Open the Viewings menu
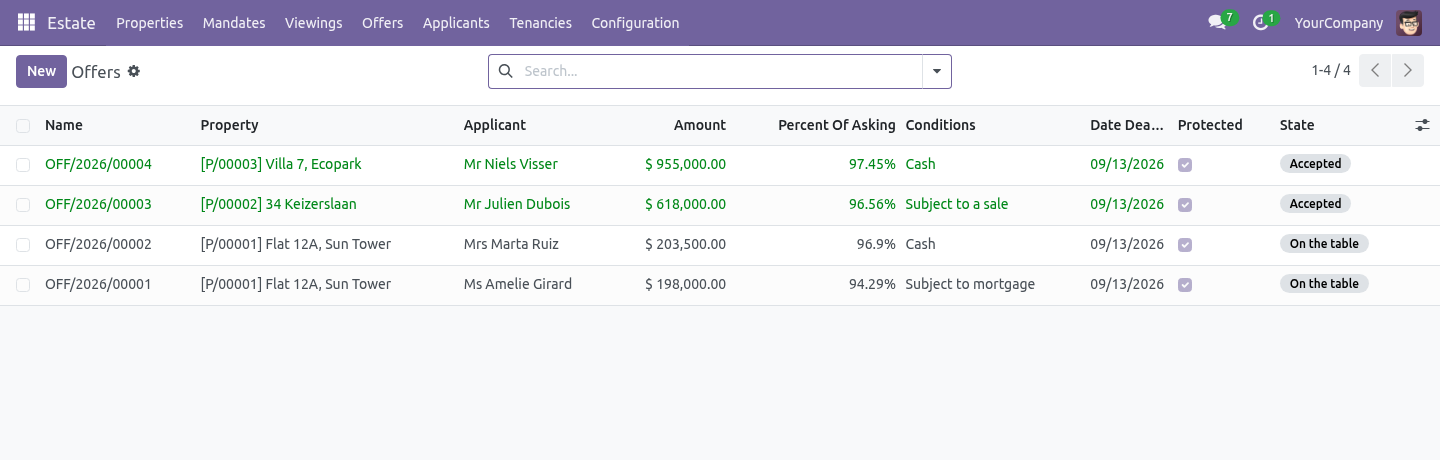Image resolution: width=1440 pixels, height=460 pixels. pyautogui.click(x=313, y=22)
